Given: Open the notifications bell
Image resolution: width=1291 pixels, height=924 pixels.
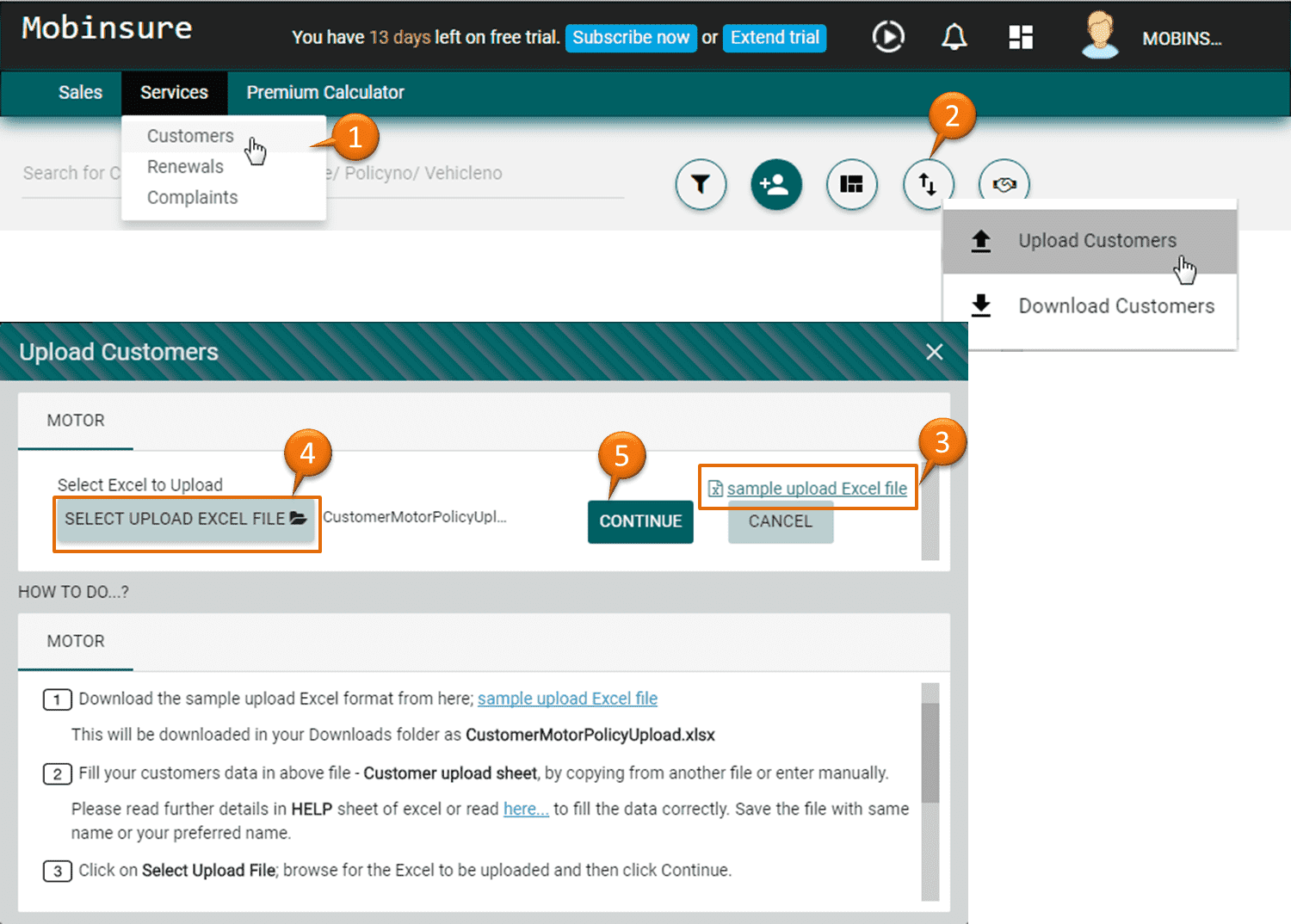Looking at the screenshot, I should tap(954, 37).
